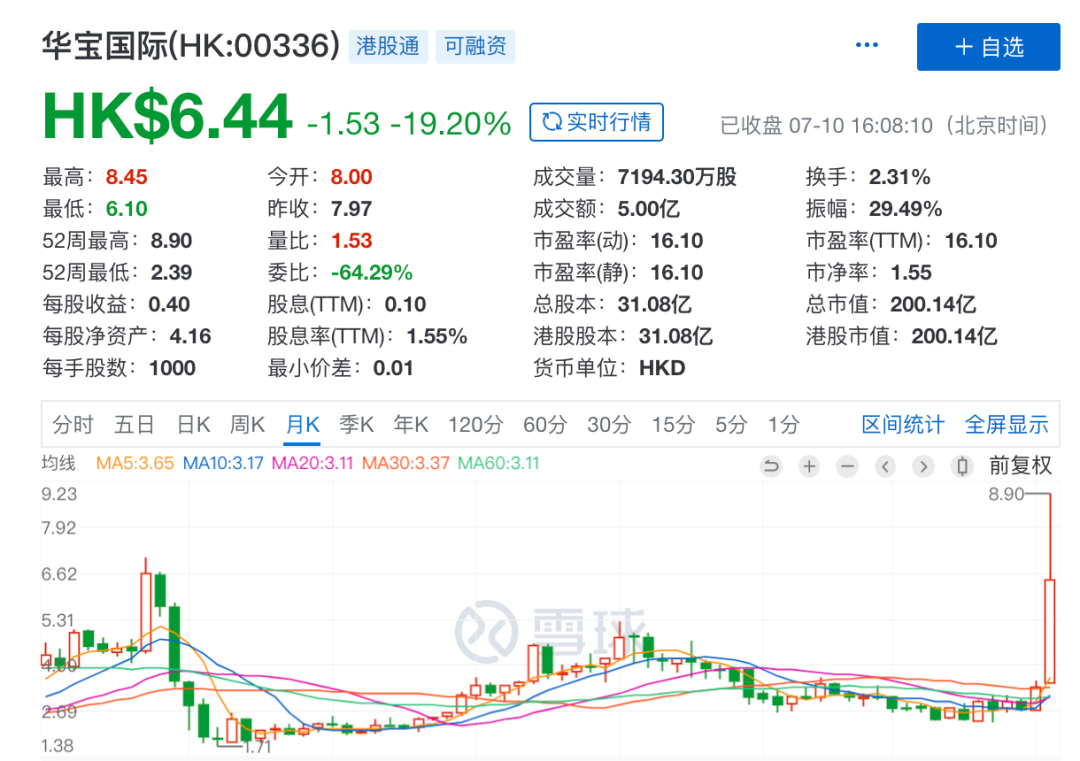Switch to the 日K chart tab

point(193,425)
